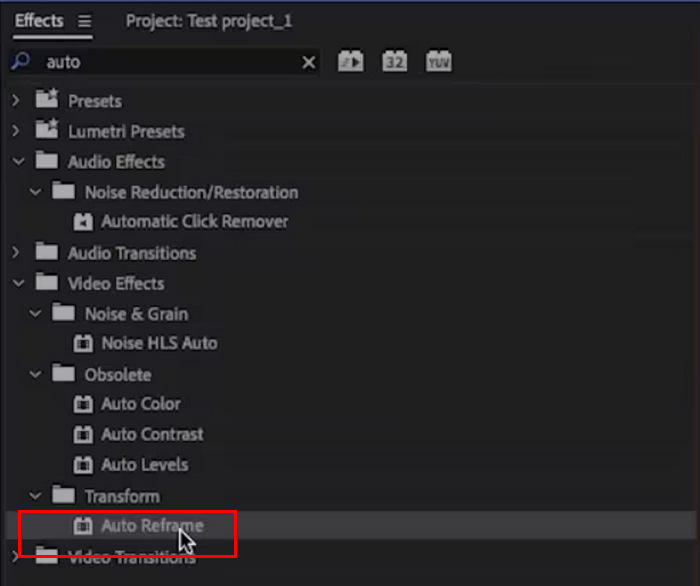Select Lumetri Presets label
This screenshot has width=700, height=586.
126,132
